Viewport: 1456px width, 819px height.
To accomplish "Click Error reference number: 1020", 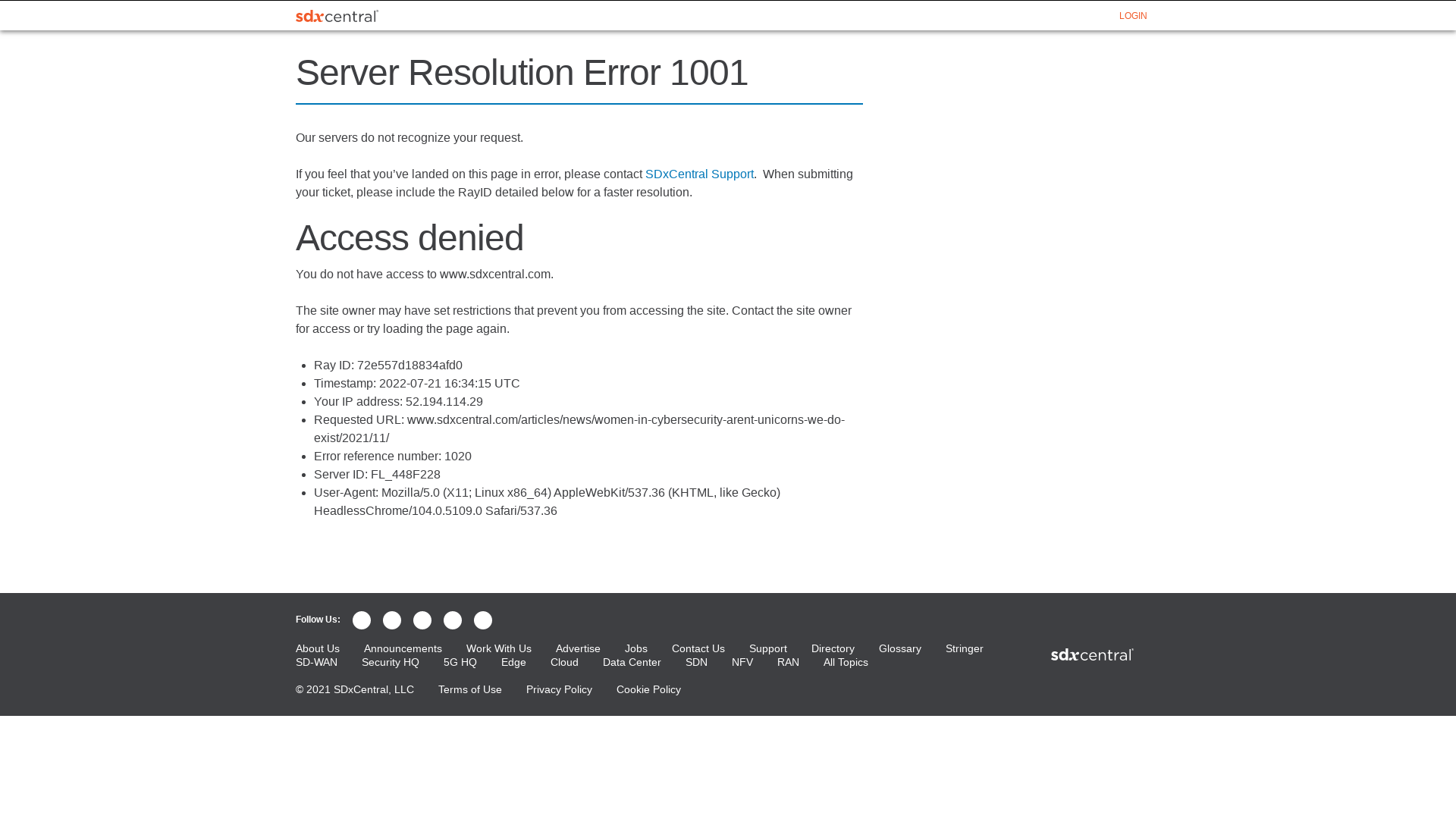I will [x=393, y=457].
